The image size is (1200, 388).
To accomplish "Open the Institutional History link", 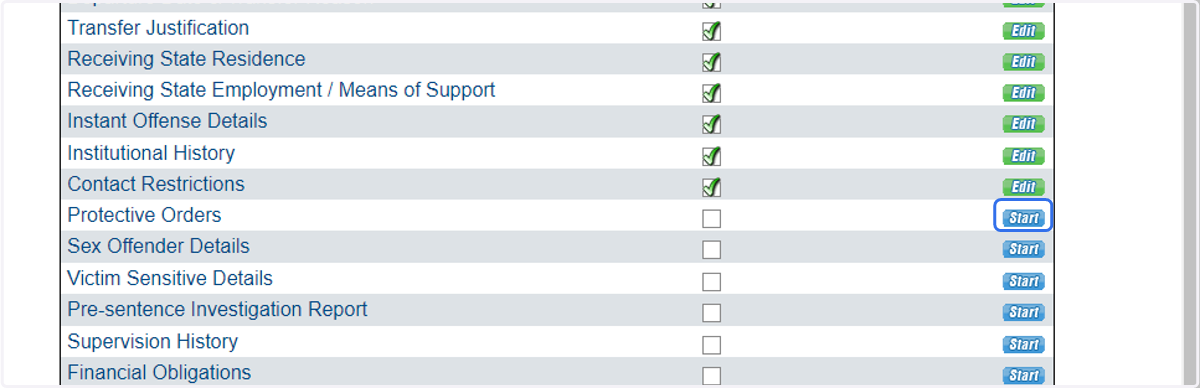I will 151,153.
